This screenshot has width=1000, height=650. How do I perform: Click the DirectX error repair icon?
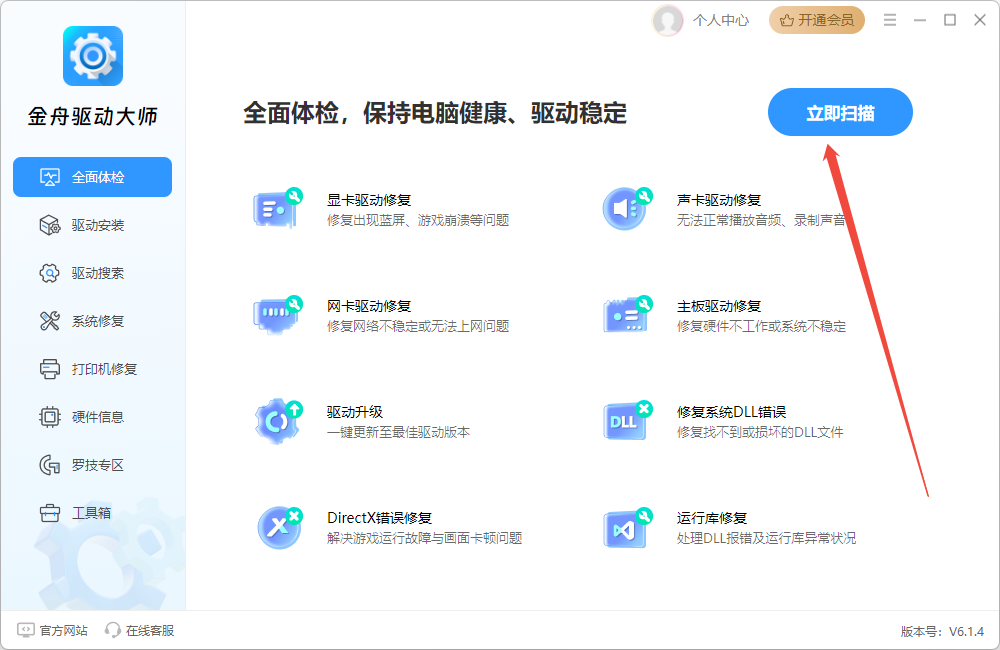pyautogui.click(x=276, y=527)
